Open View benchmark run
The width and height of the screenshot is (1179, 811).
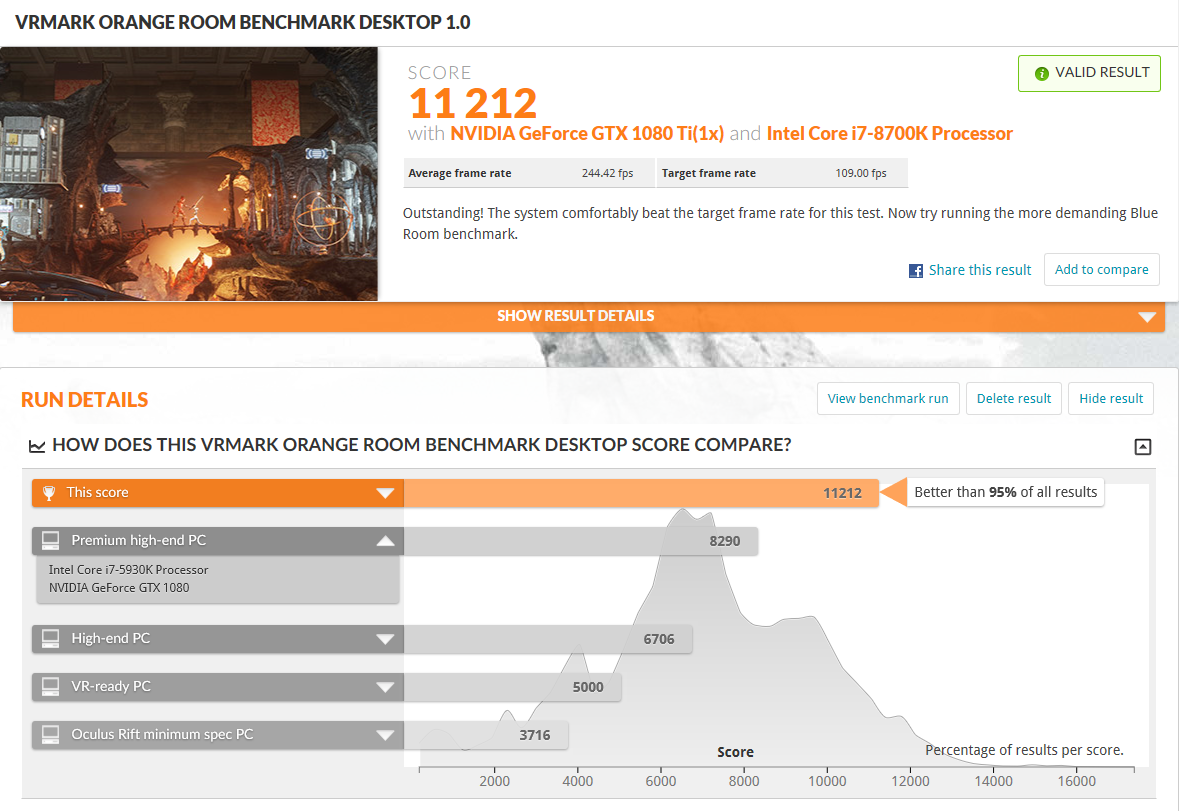(x=888, y=398)
